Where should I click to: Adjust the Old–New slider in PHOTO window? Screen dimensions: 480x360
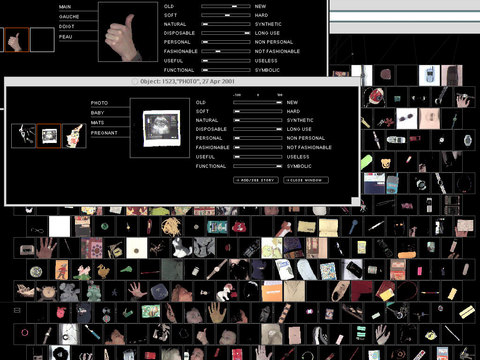(x=258, y=102)
